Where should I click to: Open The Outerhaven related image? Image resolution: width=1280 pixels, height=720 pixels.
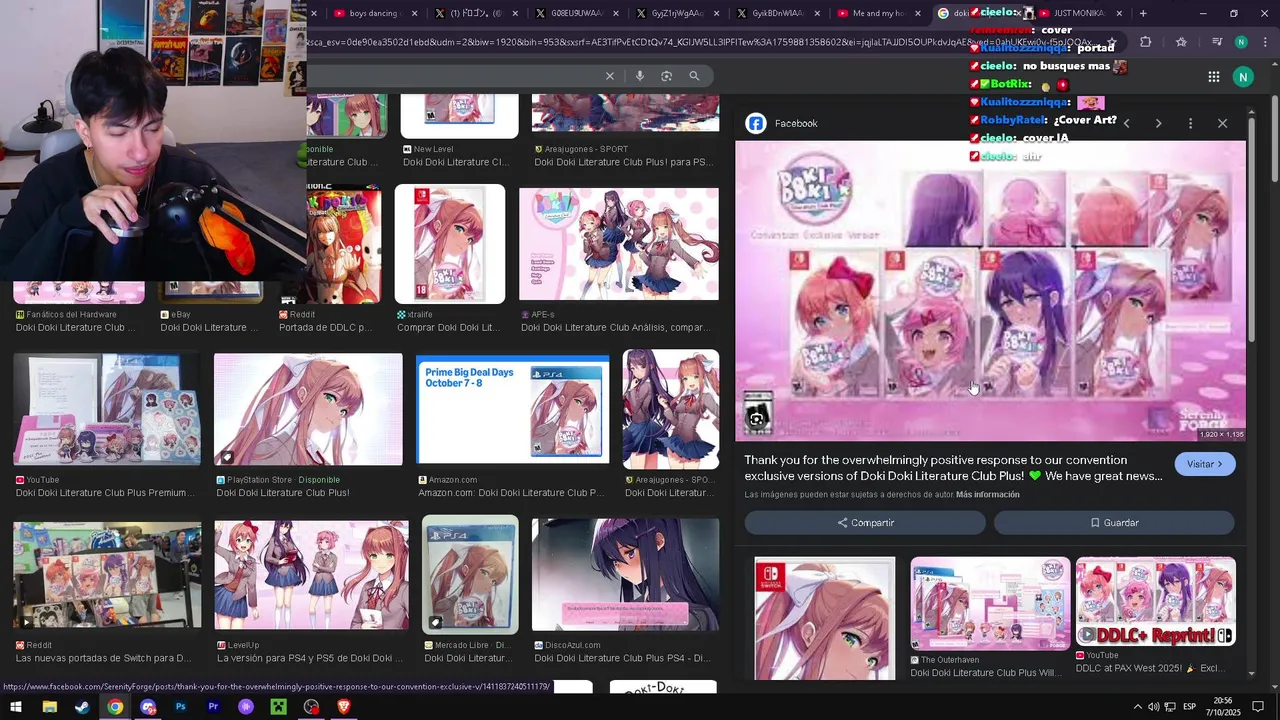coord(990,604)
